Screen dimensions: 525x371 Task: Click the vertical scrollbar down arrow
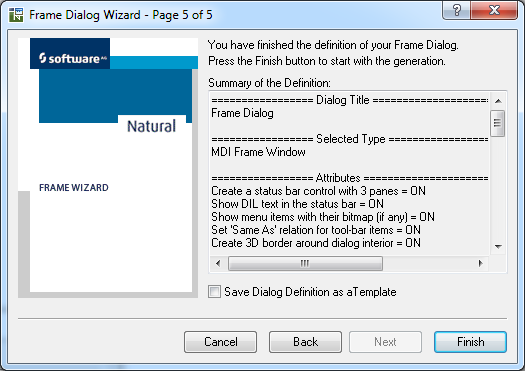[x=498, y=247]
